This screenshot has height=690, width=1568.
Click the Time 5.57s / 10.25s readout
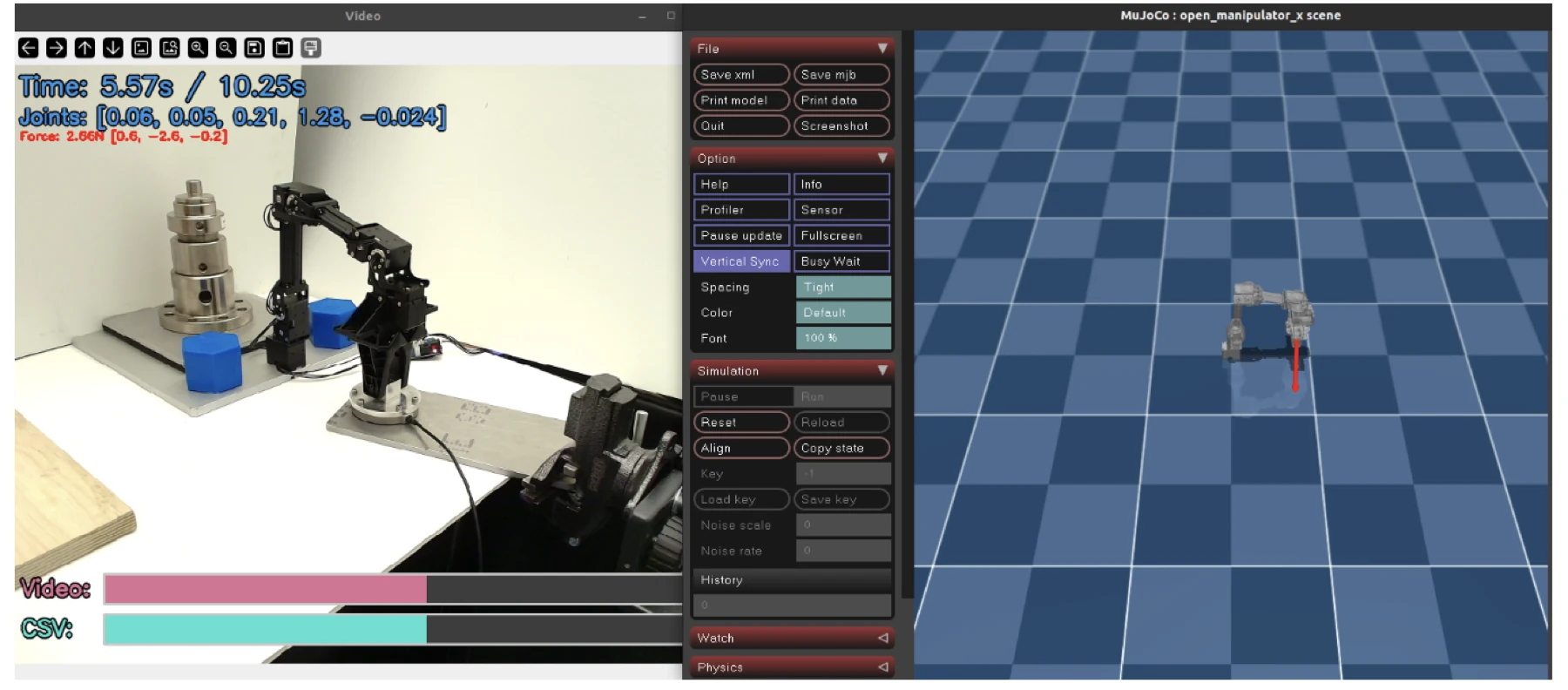coord(162,86)
